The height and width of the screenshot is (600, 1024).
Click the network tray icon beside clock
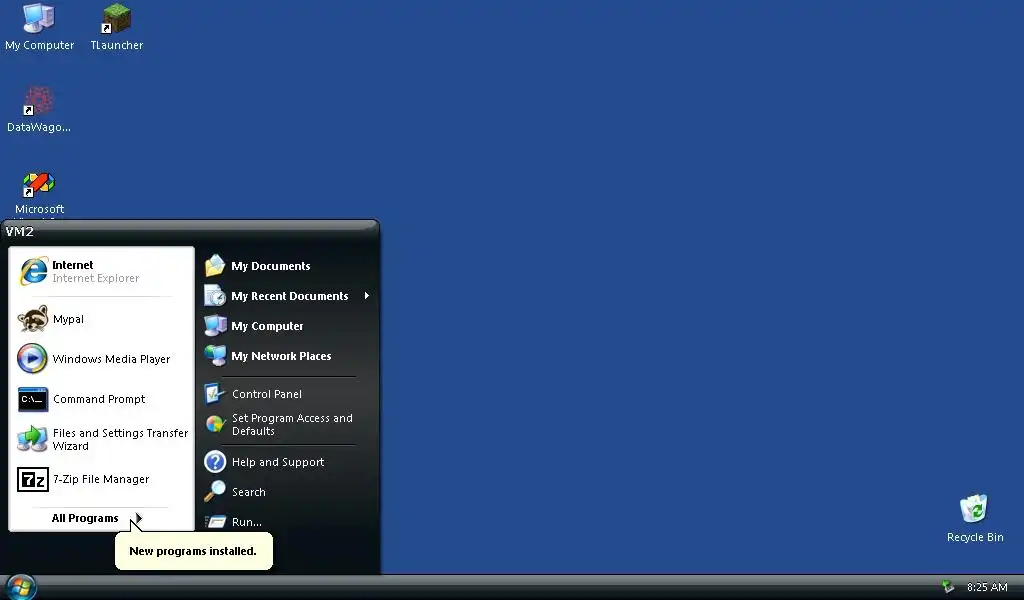coord(948,587)
